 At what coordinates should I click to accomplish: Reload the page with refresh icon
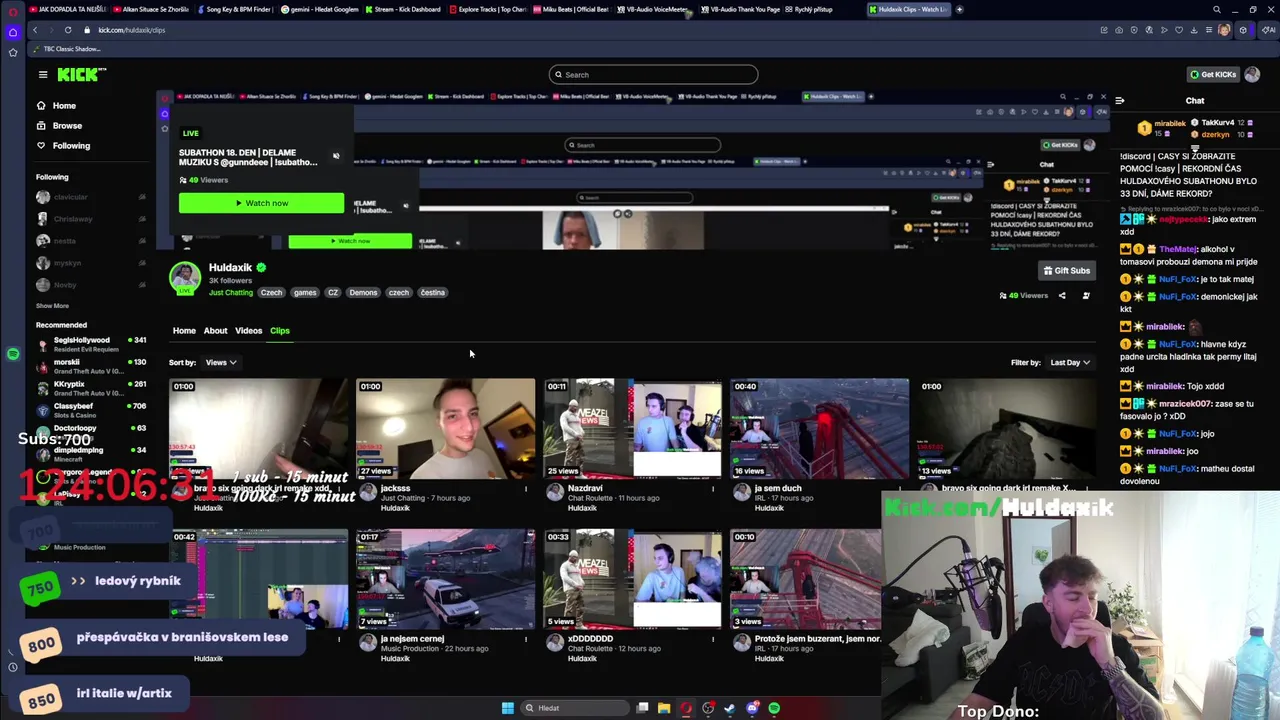coord(68,30)
